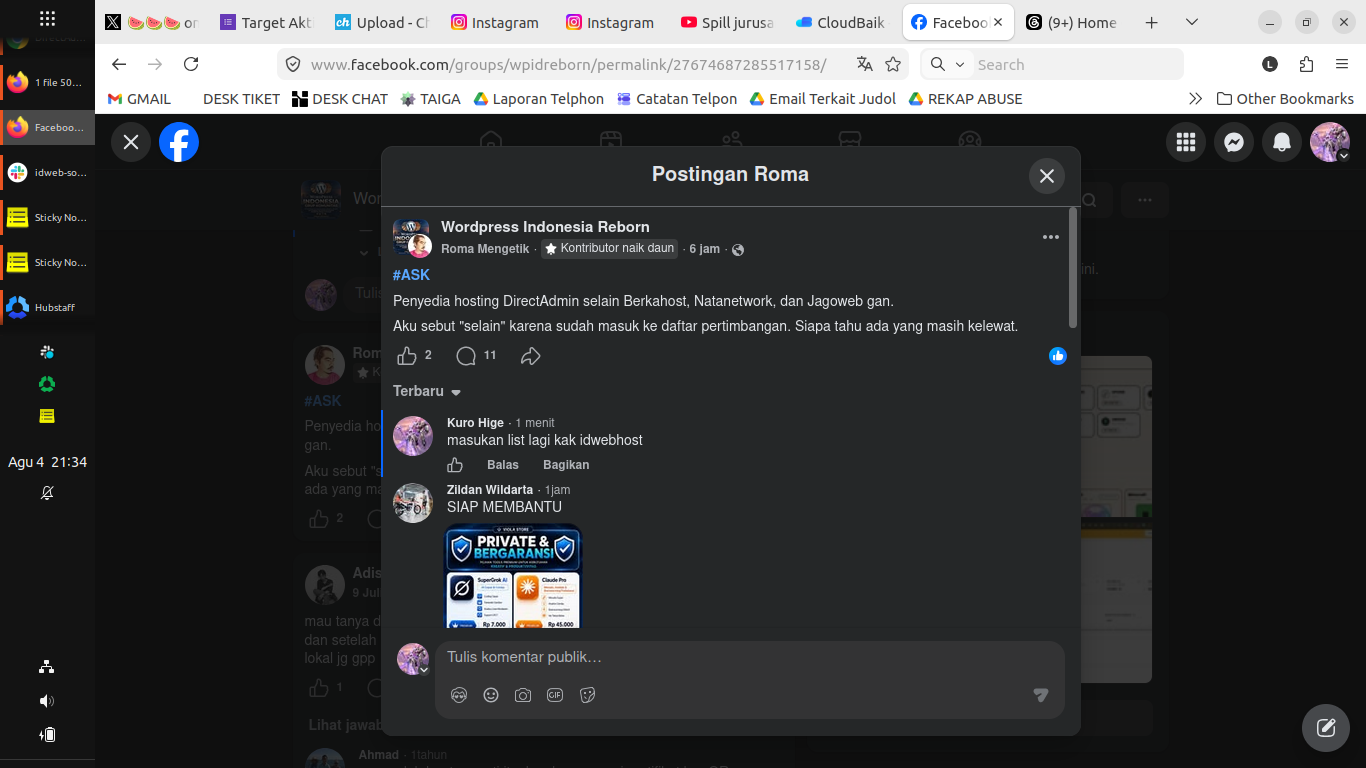The width and height of the screenshot is (1366, 768).
Task: Open Facebook notifications bell
Action: pos(1282,142)
